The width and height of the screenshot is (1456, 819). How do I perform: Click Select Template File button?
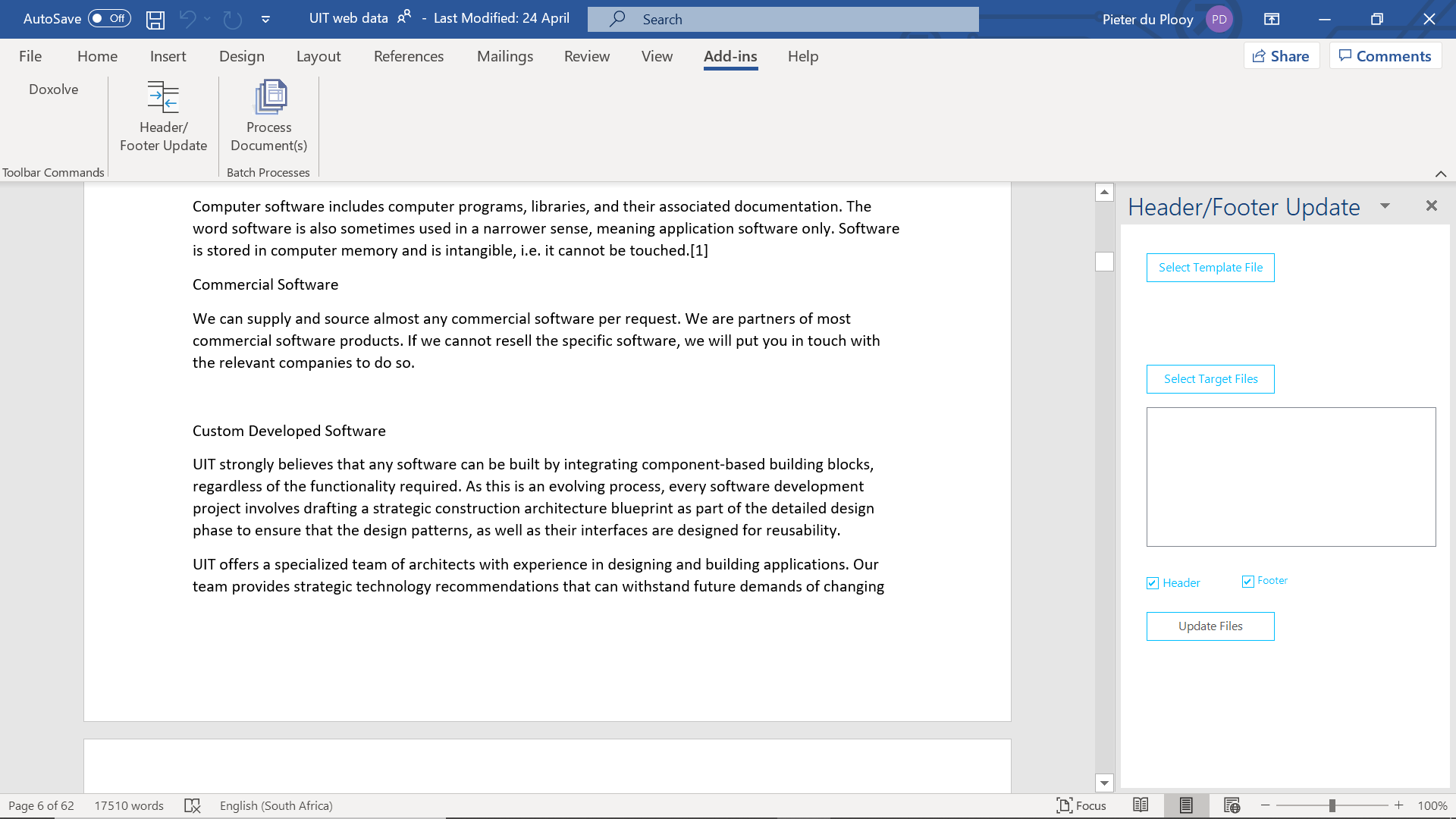pyautogui.click(x=1210, y=268)
